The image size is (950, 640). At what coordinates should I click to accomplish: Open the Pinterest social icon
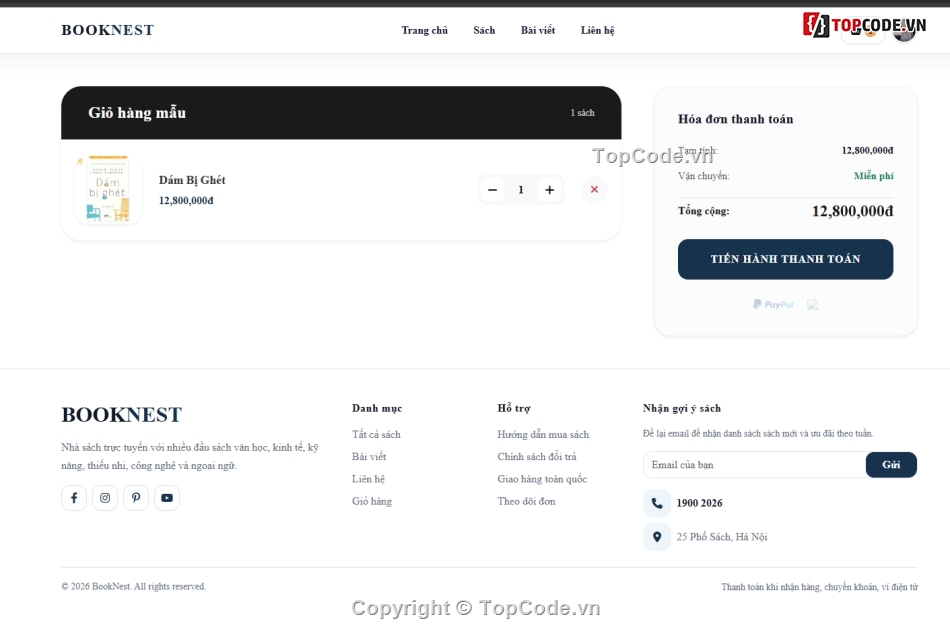(136, 498)
